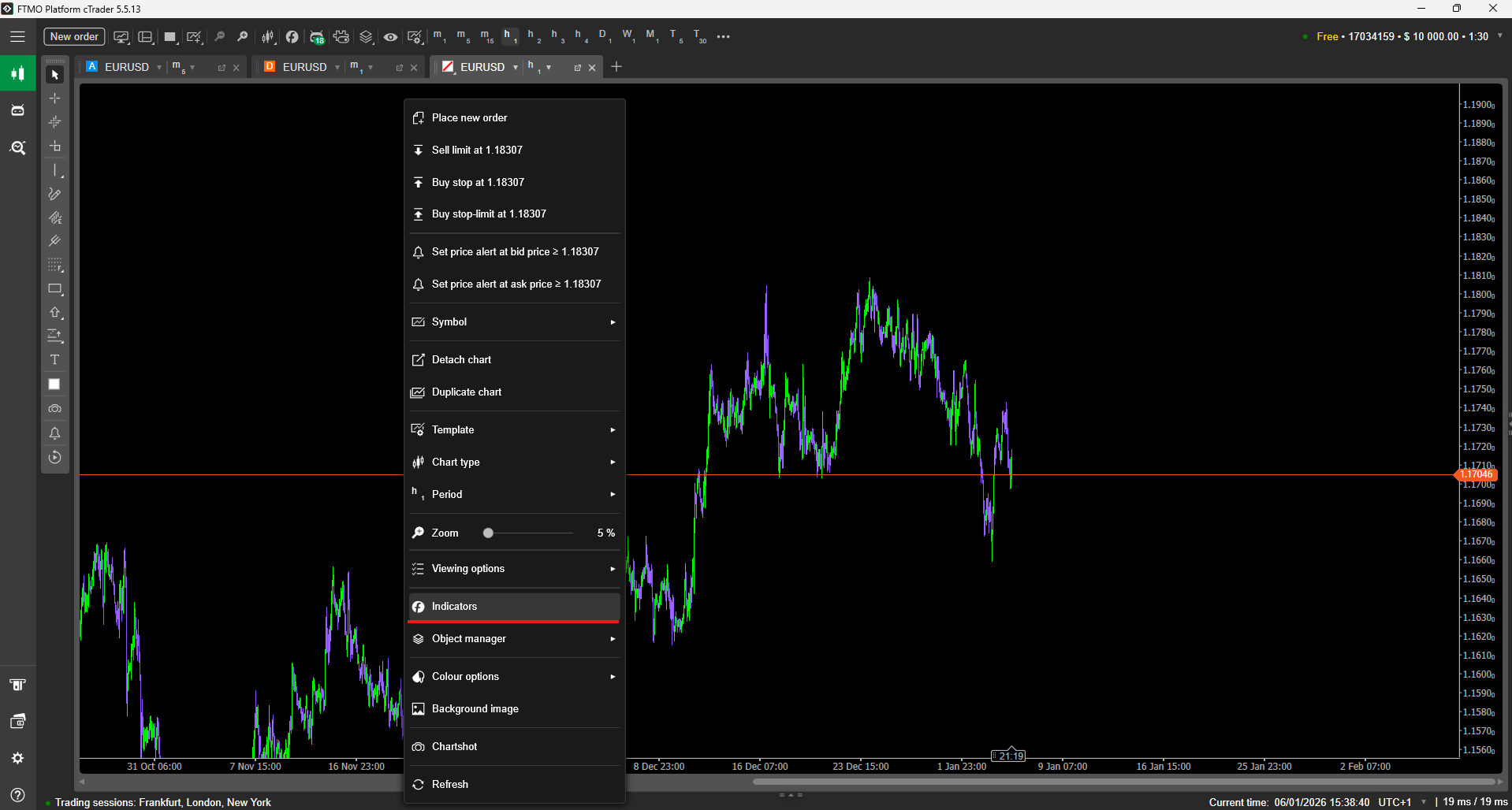Click the Rectangle shape tool
Image resolution: width=1512 pixels, height=810 pixels.
54,289
